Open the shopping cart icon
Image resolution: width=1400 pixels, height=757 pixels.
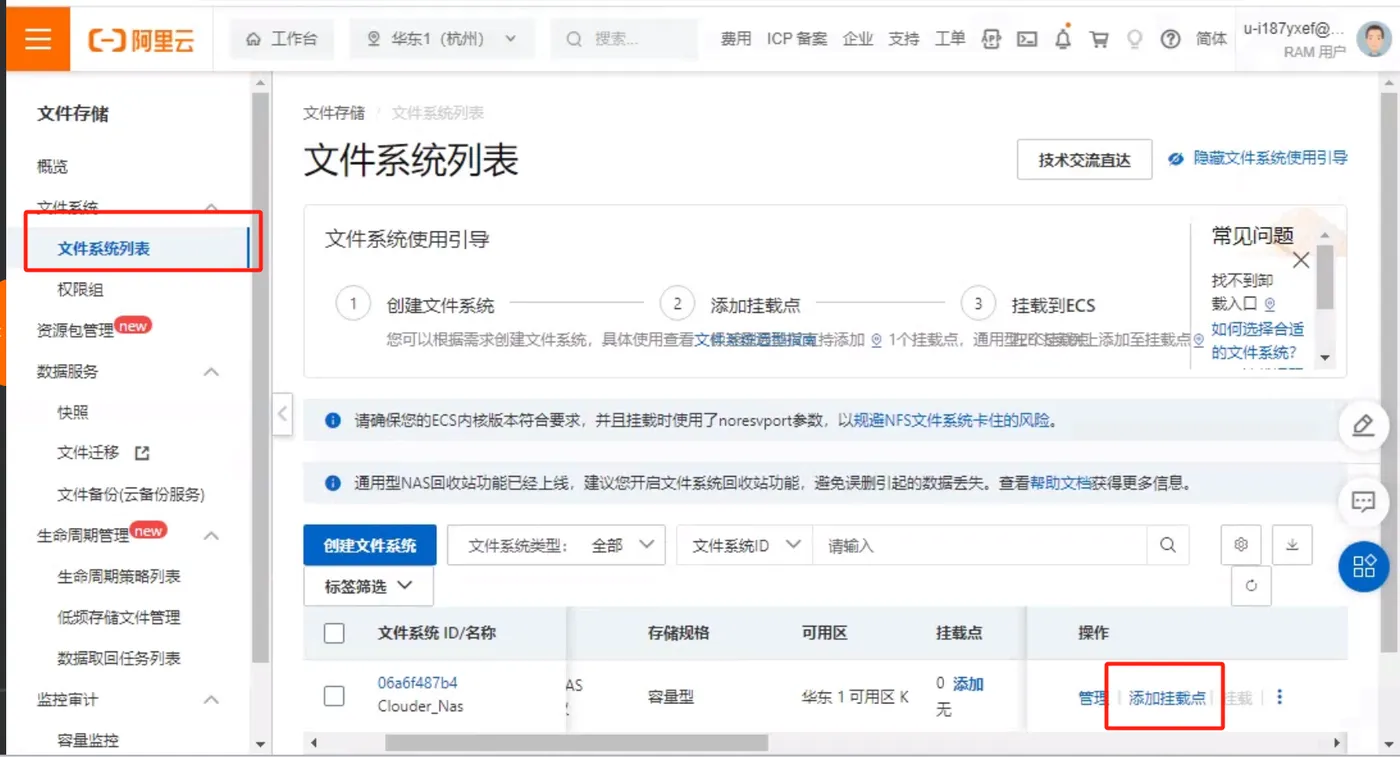coord(1099,39)
